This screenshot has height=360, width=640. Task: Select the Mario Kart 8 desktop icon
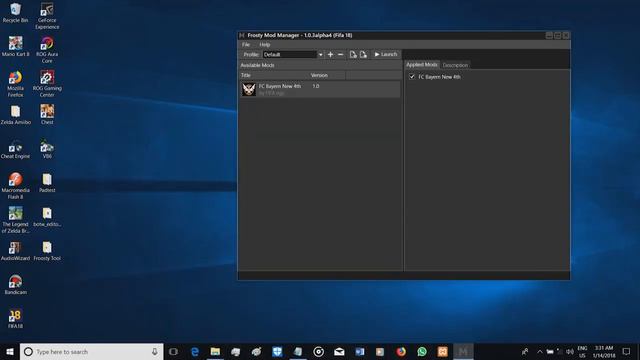click(x=16, y=46)
